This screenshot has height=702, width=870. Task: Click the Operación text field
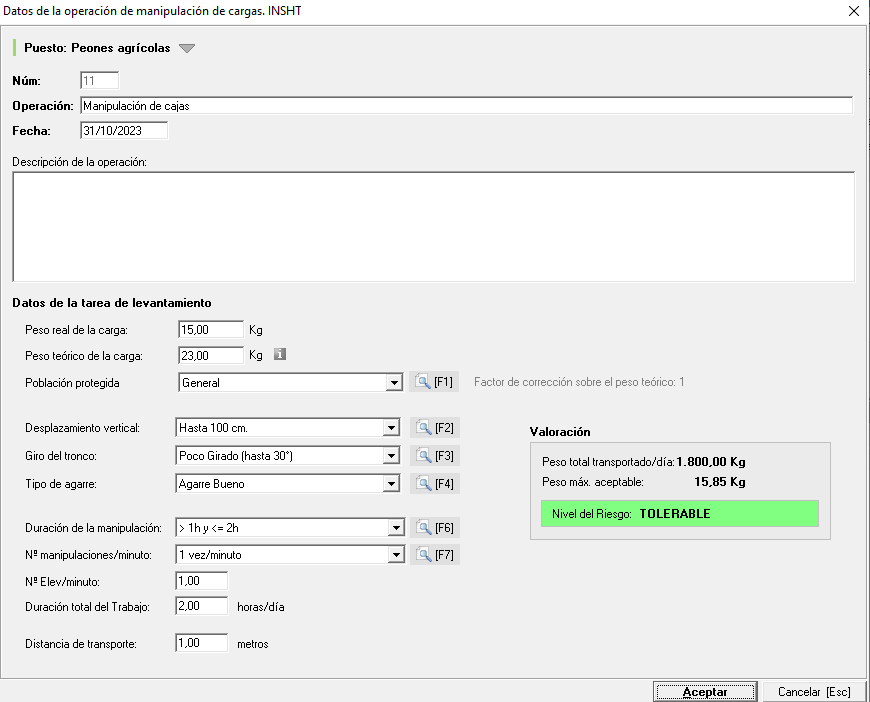tap(465, 106)
